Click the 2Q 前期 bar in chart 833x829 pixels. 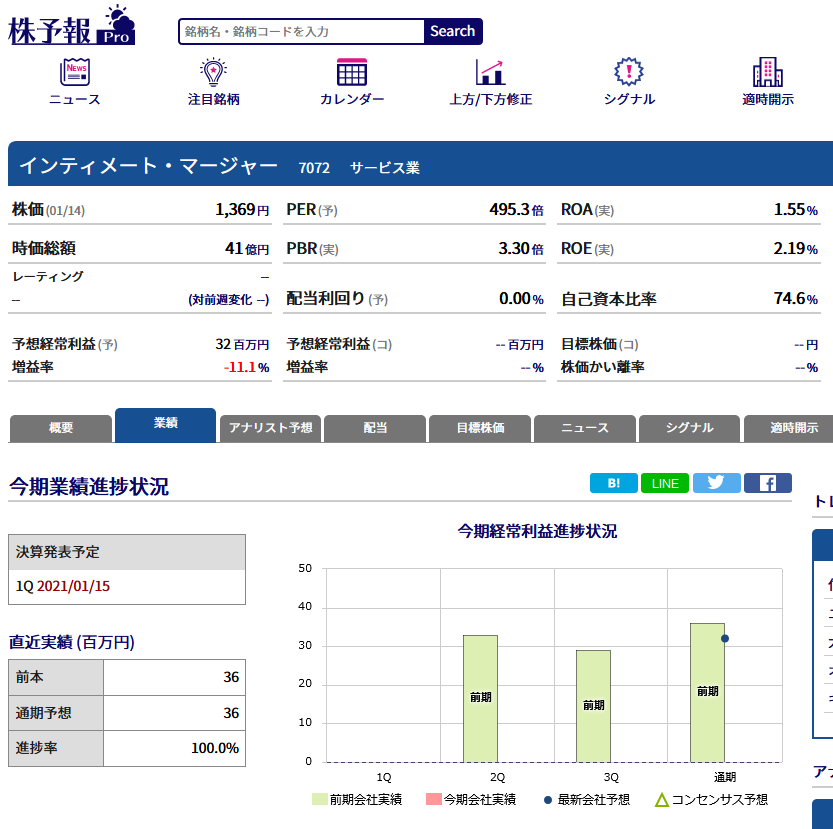480,698
